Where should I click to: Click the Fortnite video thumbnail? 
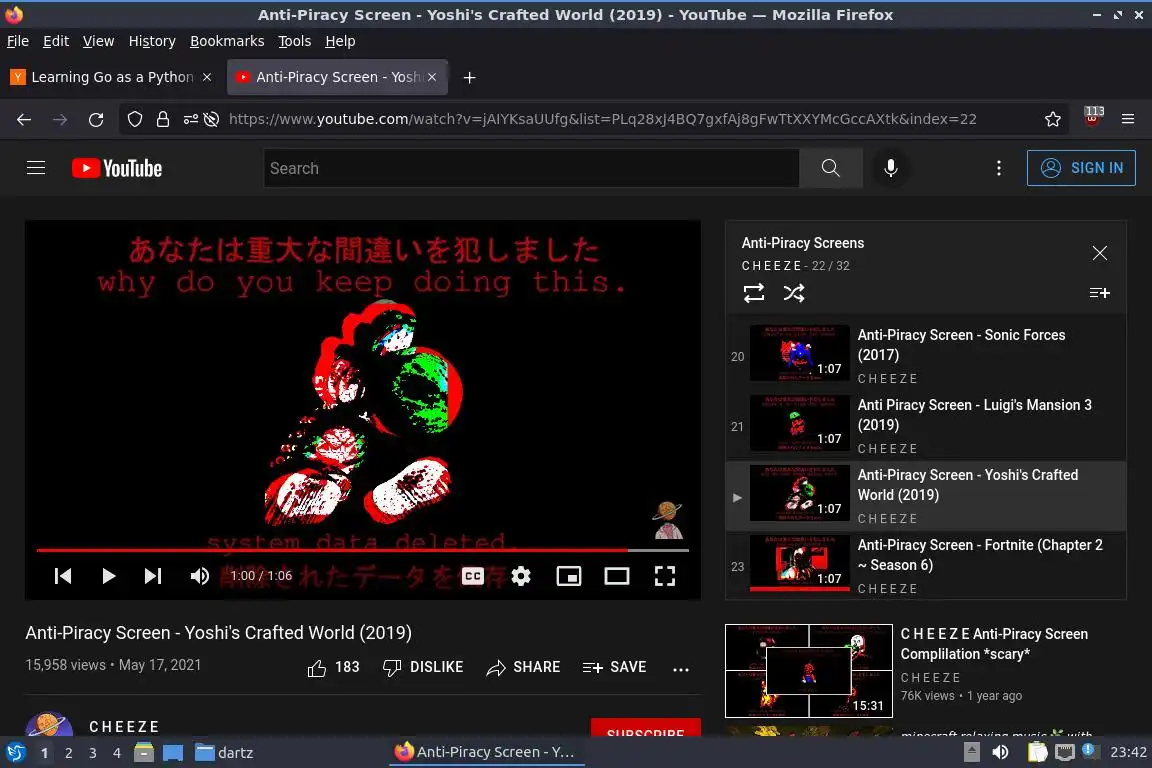tap(799, 564)
